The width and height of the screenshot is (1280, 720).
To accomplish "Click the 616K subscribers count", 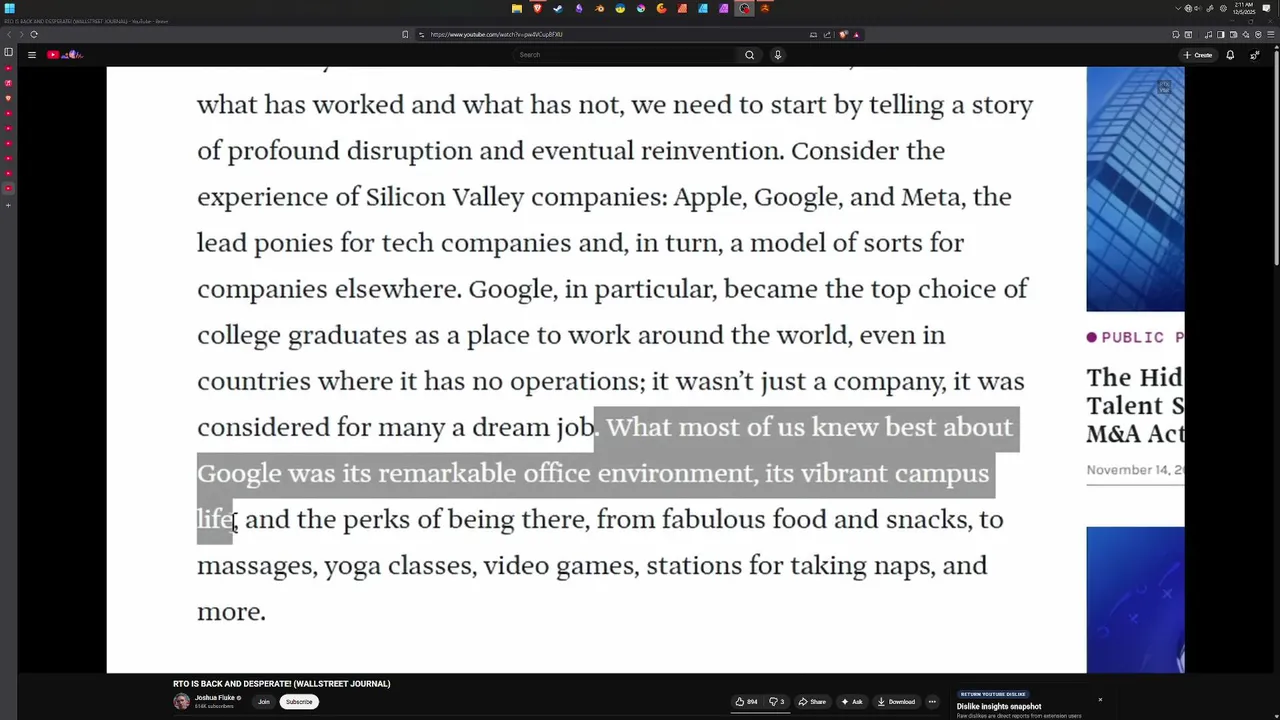I will point(214,707).
